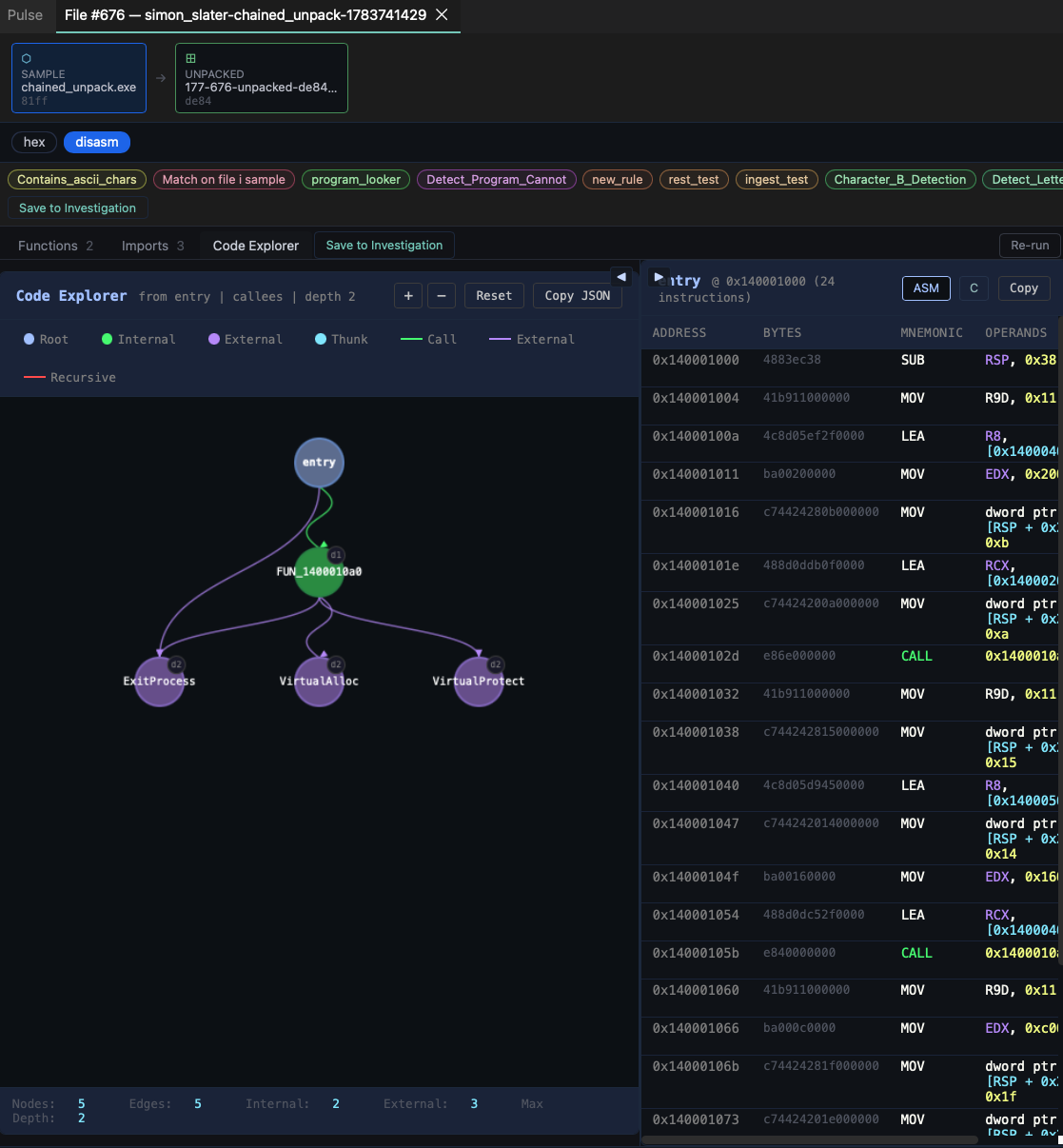Select the row at address 0x140001000
This screenshot has width=1063, height=1148.
pyautogui.click(x=852, y=367)
